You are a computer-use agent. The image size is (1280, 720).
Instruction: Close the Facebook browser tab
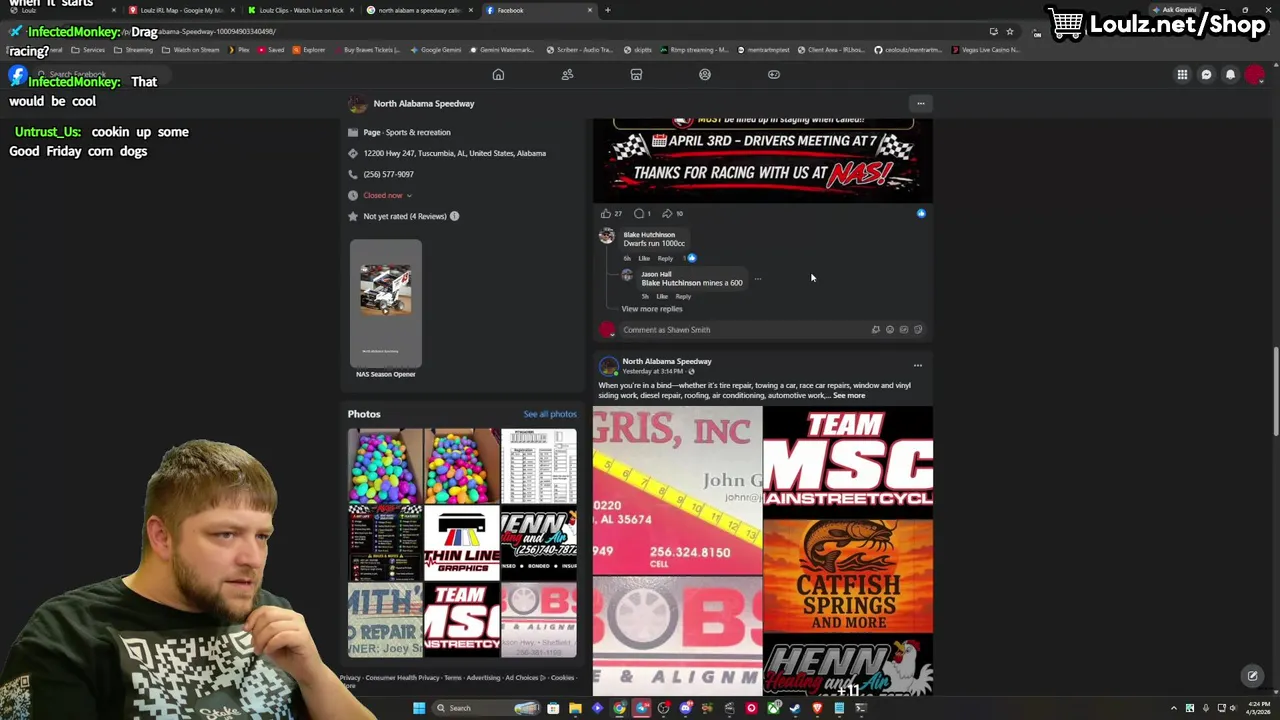[589, 10]
